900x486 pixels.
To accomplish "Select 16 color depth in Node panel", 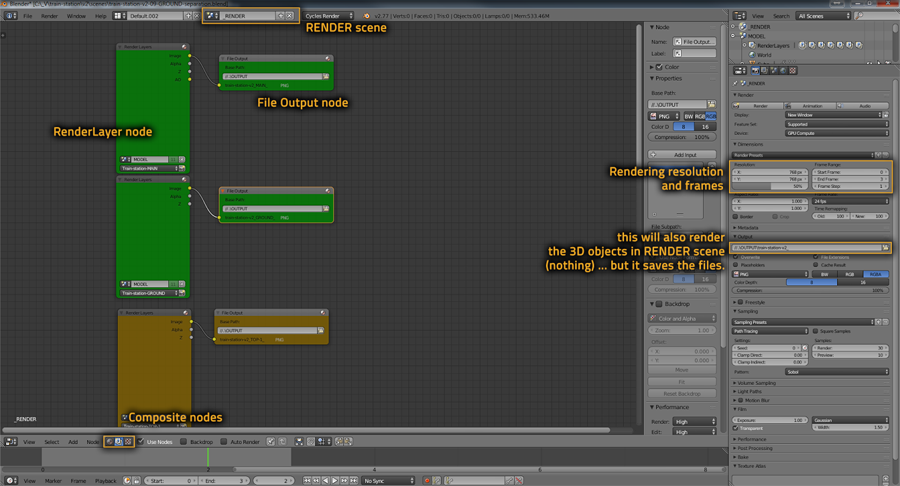I will tap(705, 127).
